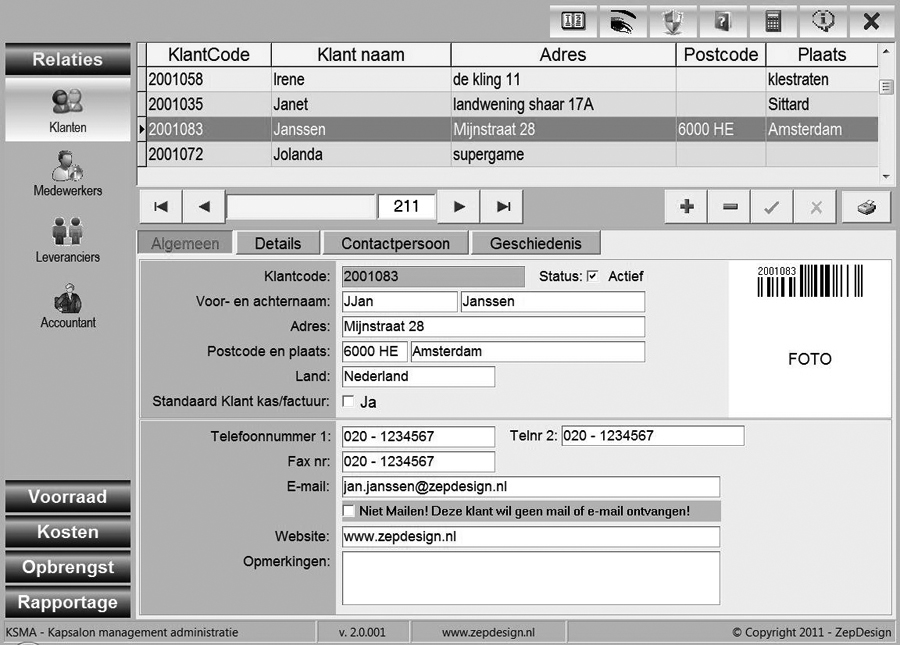Print the current customer record

click(864, 206)
